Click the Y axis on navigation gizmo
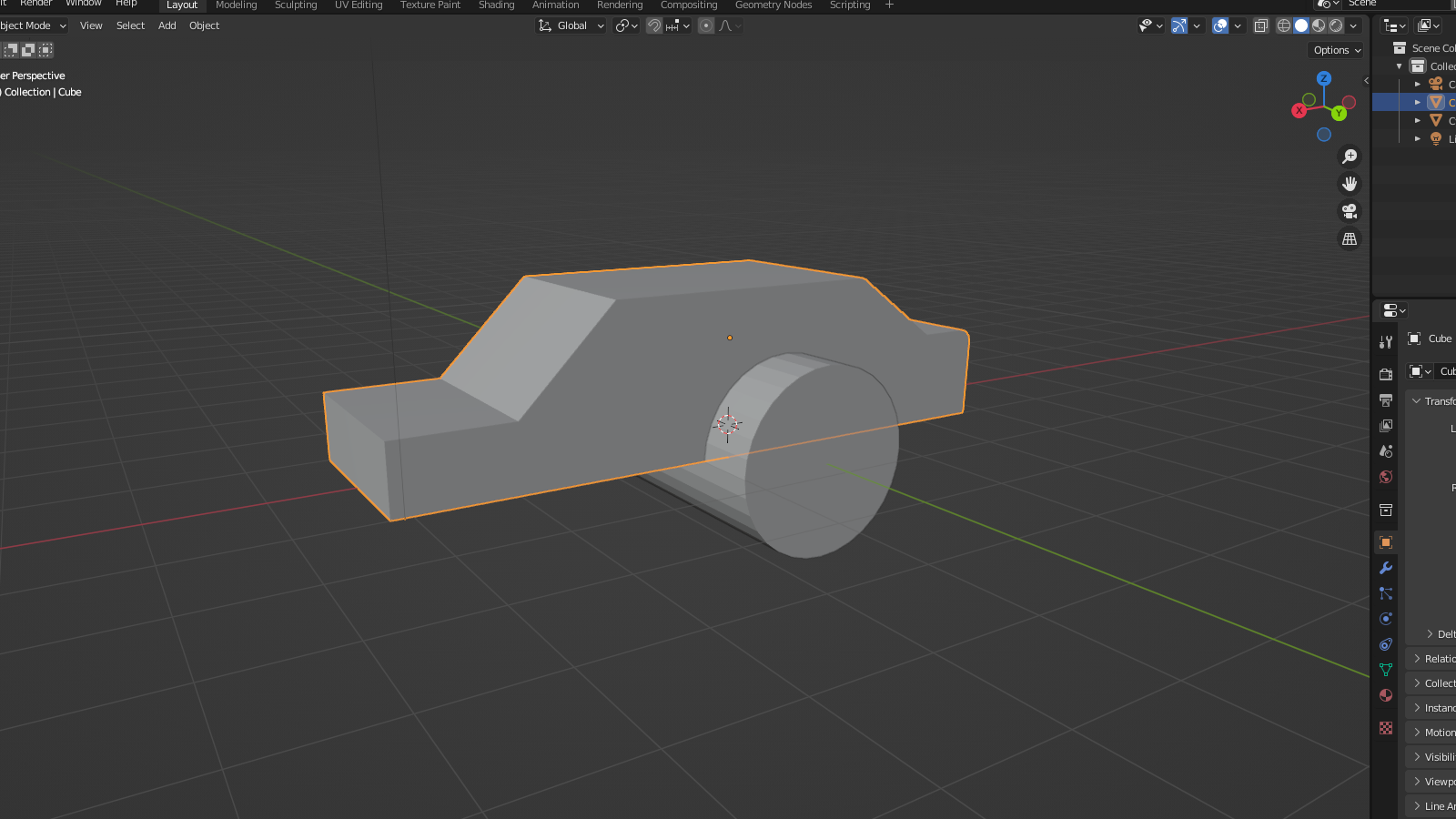1456x819 pixels. pyautogui.click(x=1339, y=113)
